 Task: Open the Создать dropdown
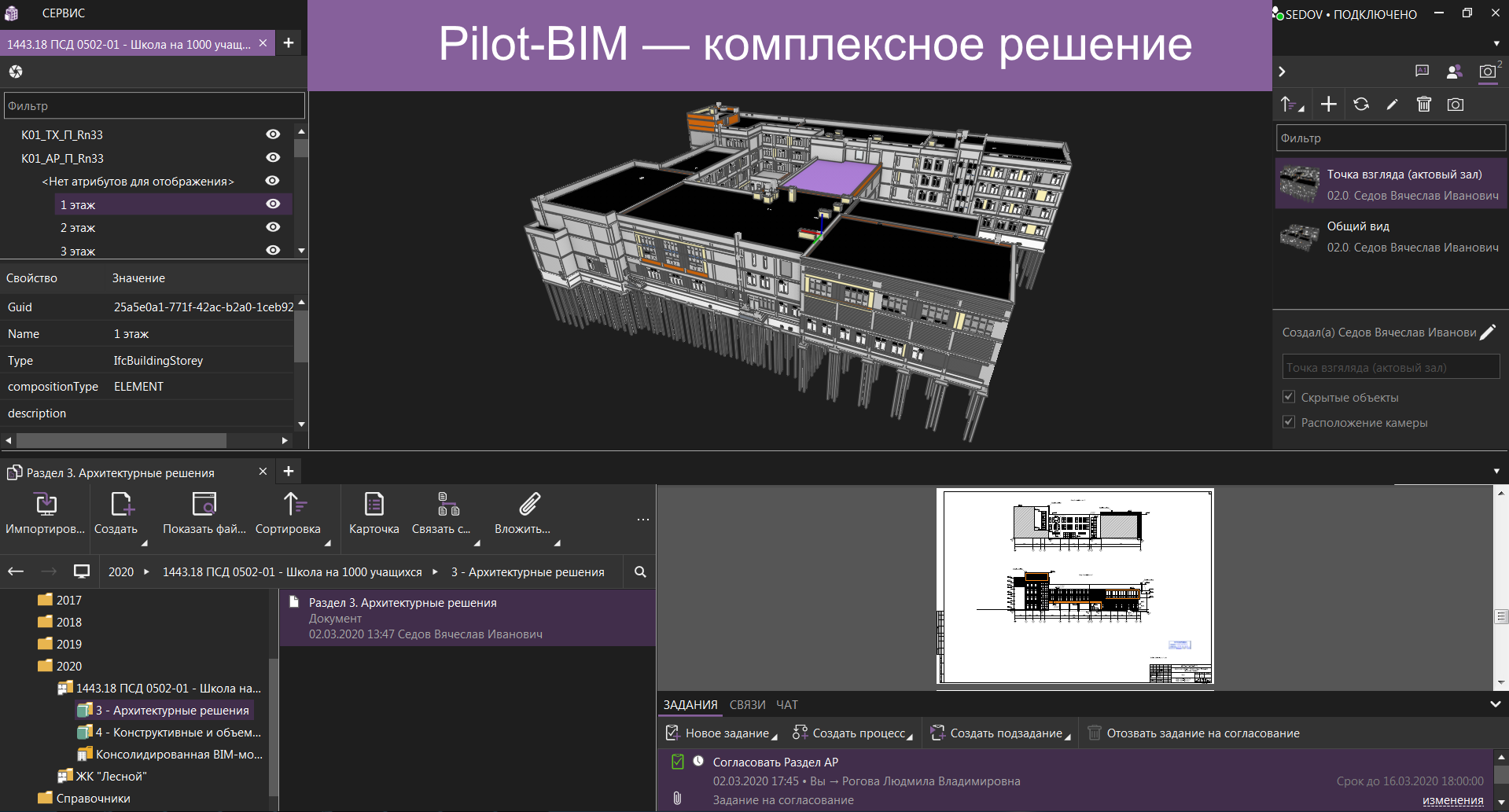click(x=145, y=542)
